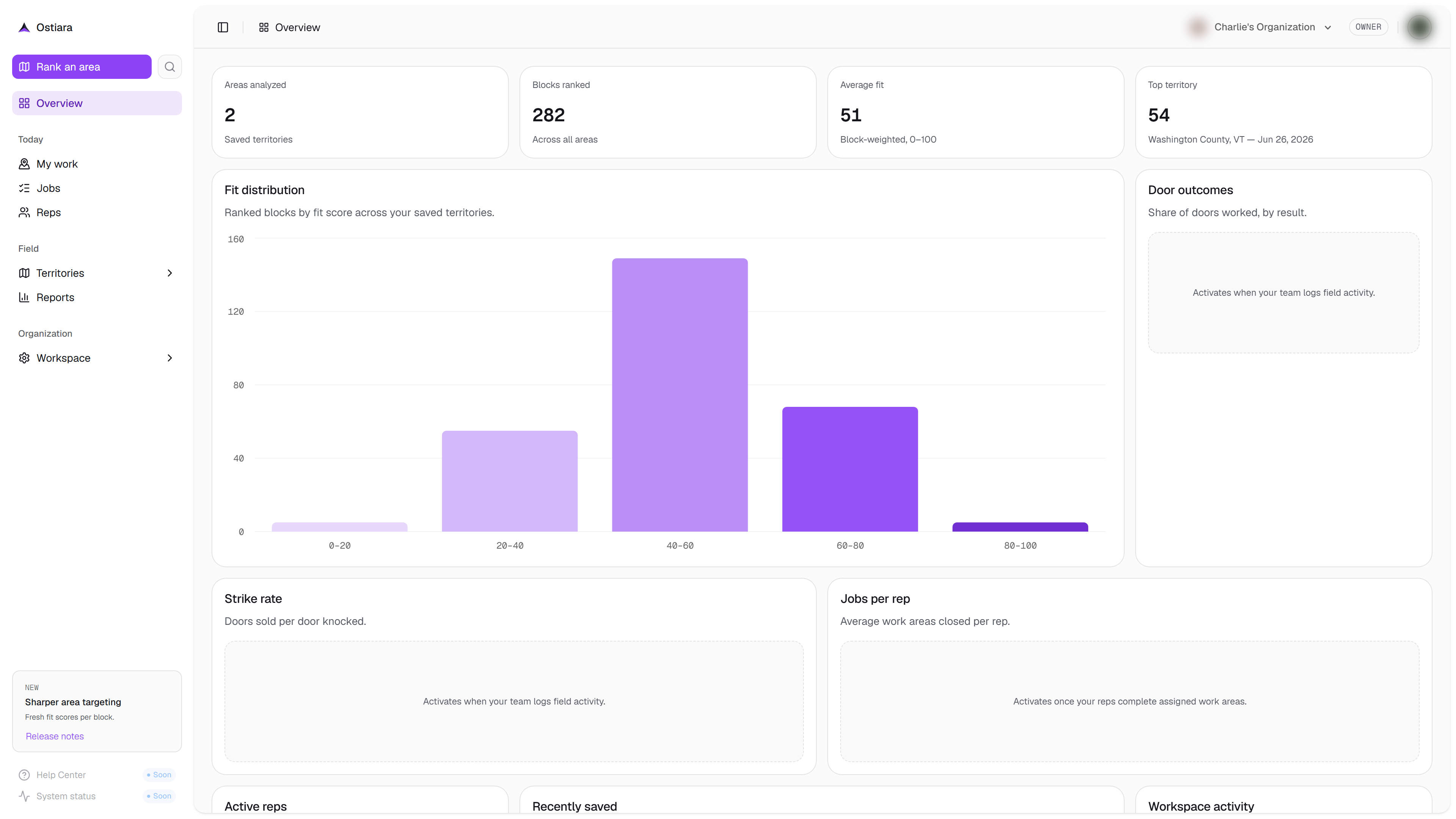Open Territories section
The width and height of the screenshot is (1456, 819).
pos(97,273)
